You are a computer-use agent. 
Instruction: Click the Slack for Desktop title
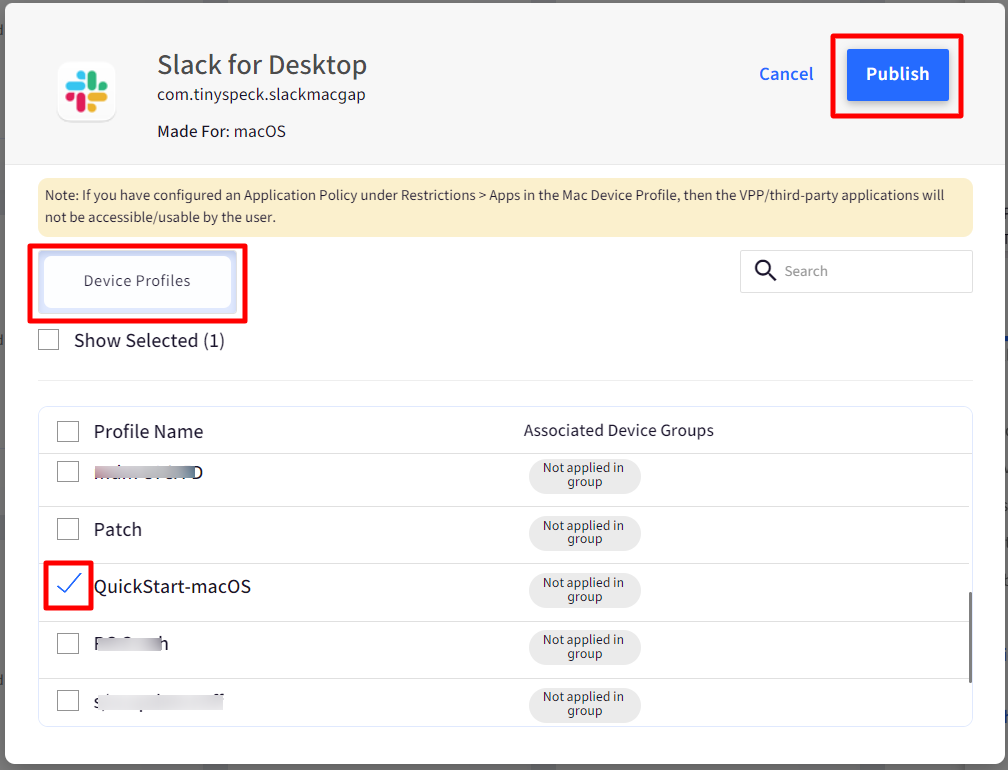click(x=262, y=65)
